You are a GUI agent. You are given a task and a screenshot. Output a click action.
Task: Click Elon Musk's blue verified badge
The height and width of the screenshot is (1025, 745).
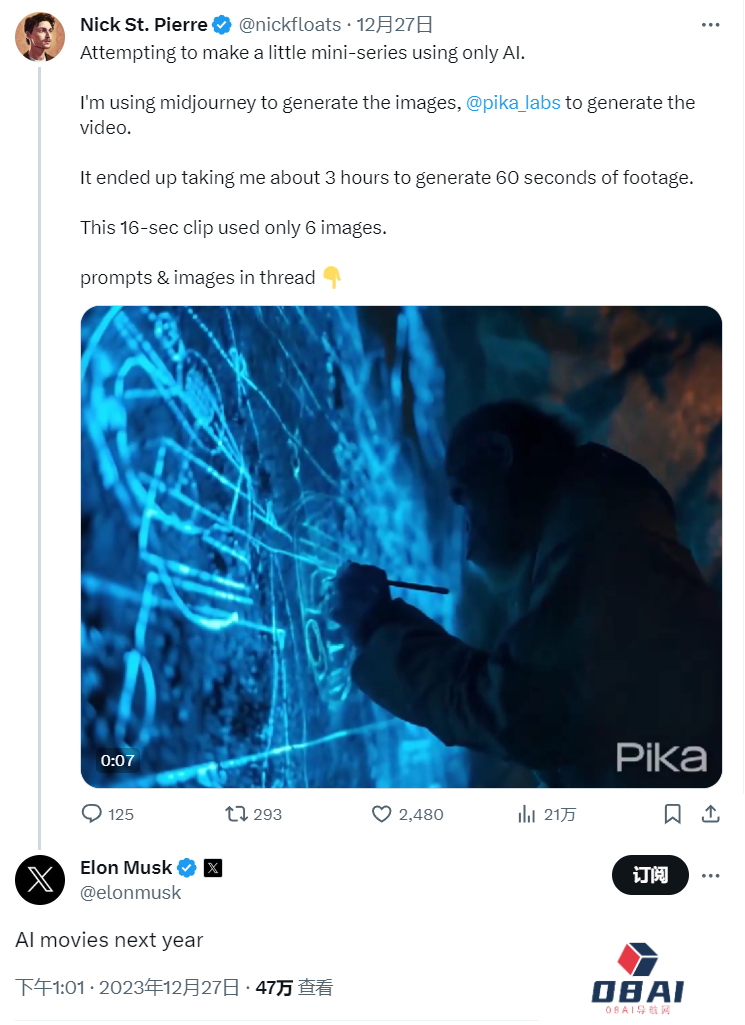[188, 867]
